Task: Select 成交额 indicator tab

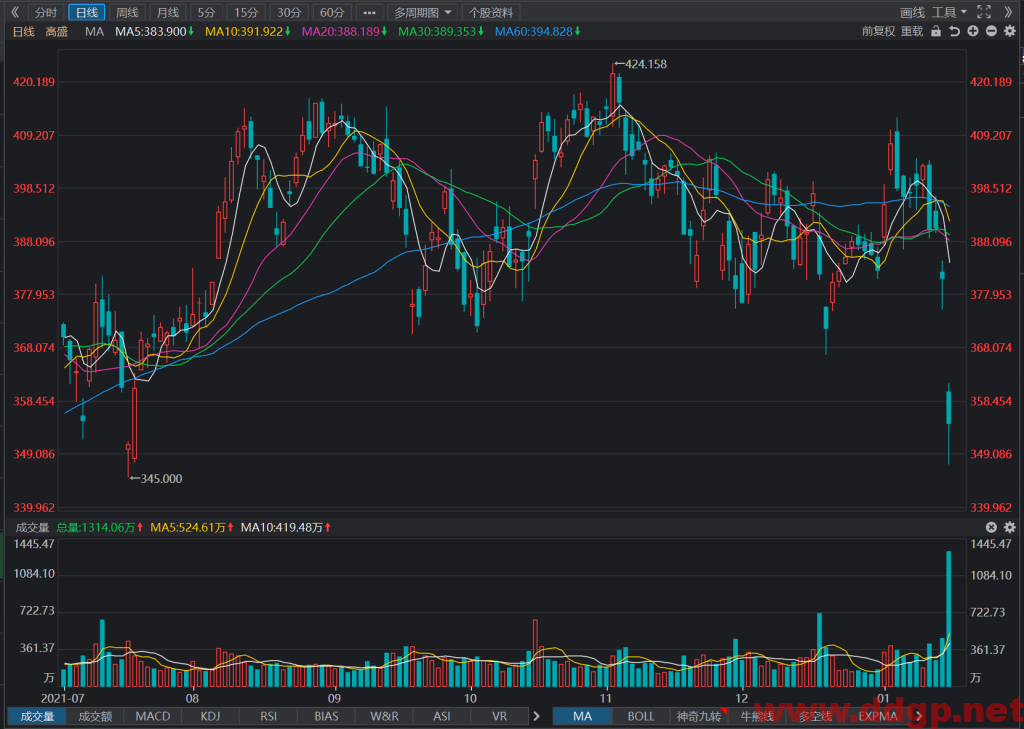Action: (x=95, y=716)
